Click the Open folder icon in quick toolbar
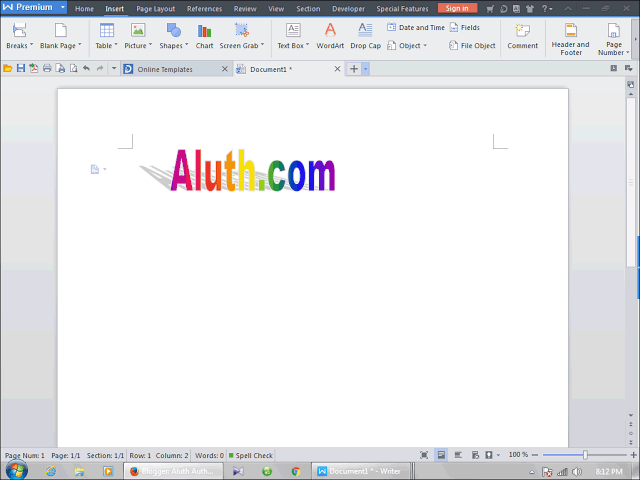This screenshot has height=480, width=640. 7,69
